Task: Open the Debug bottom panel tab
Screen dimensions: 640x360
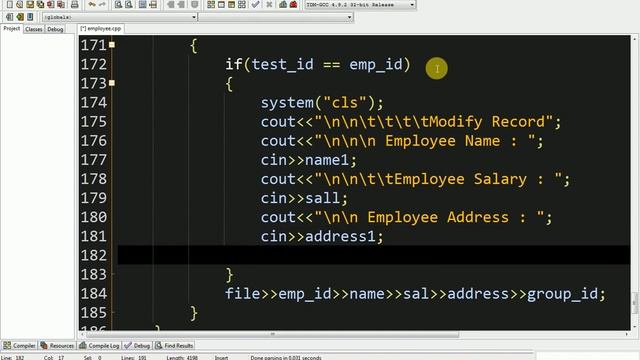Action: click(x=138, y=346)
